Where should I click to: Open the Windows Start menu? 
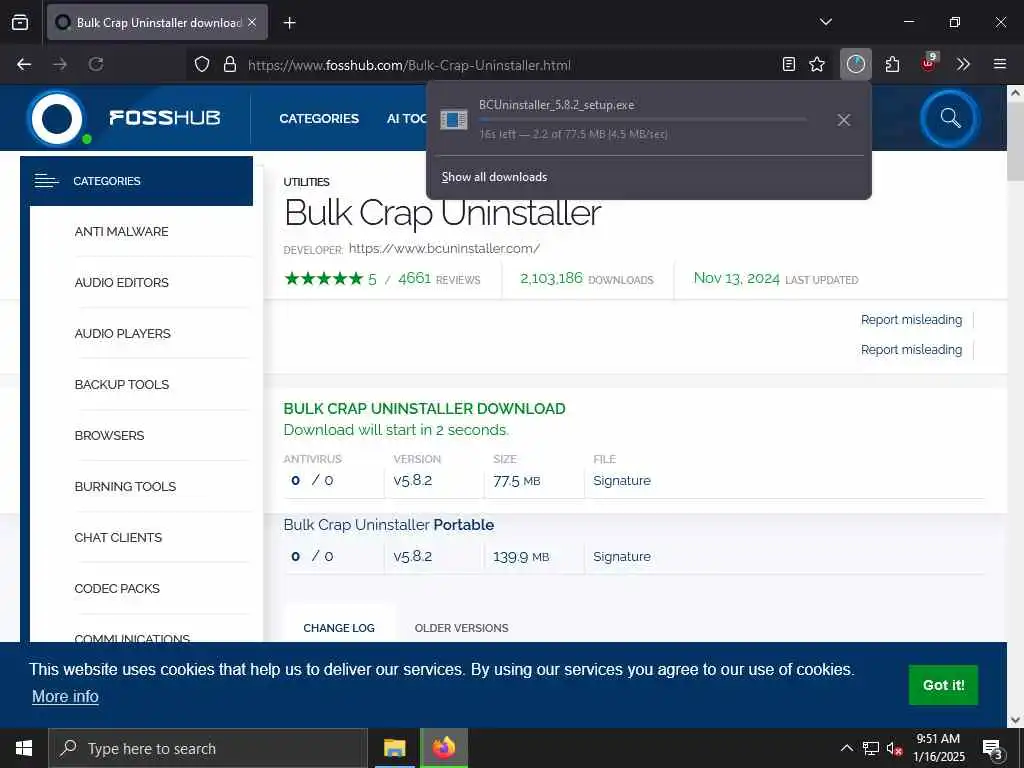(24, 748)
